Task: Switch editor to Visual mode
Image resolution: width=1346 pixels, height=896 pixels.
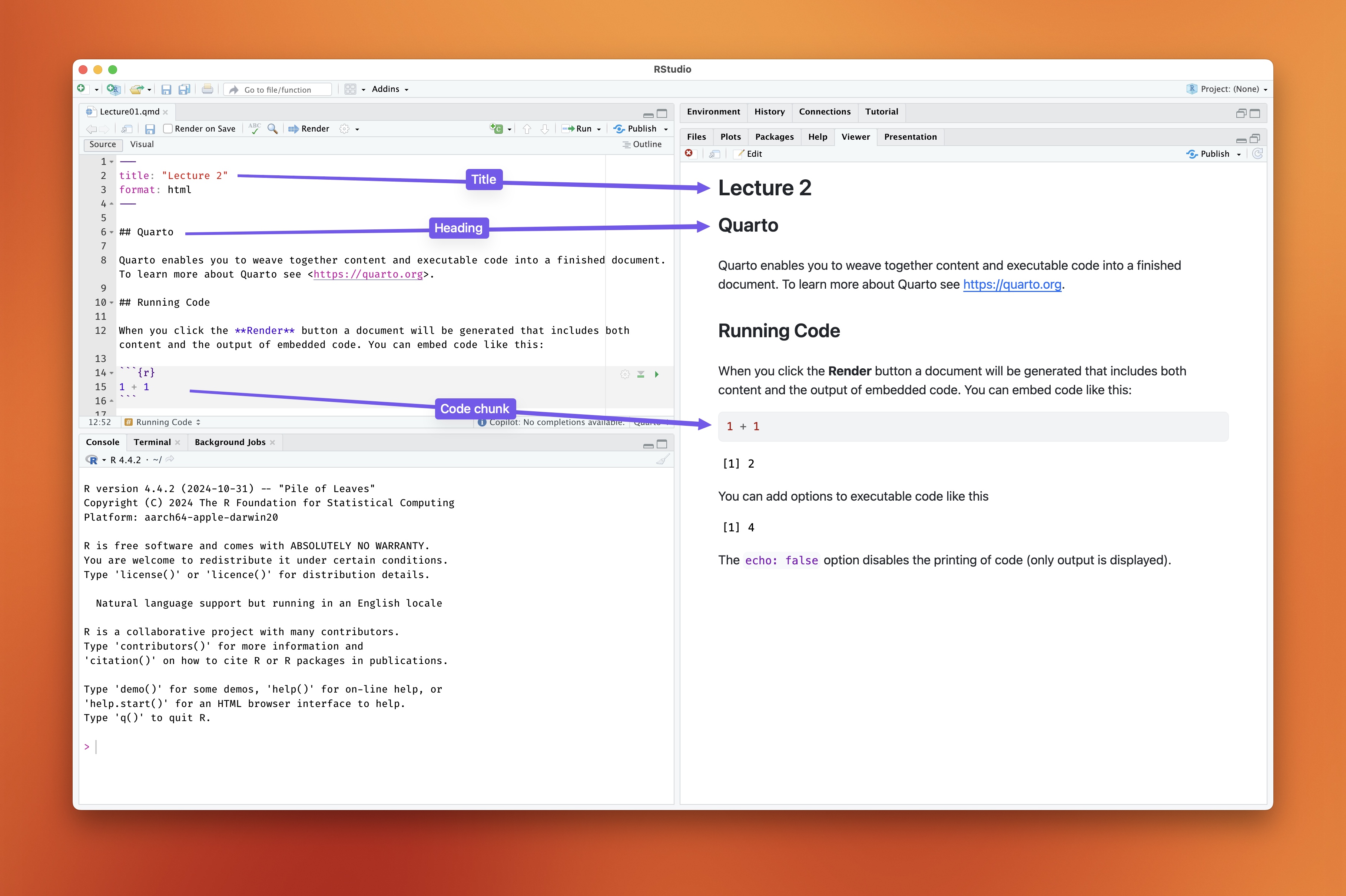Action: pos(142,145)
